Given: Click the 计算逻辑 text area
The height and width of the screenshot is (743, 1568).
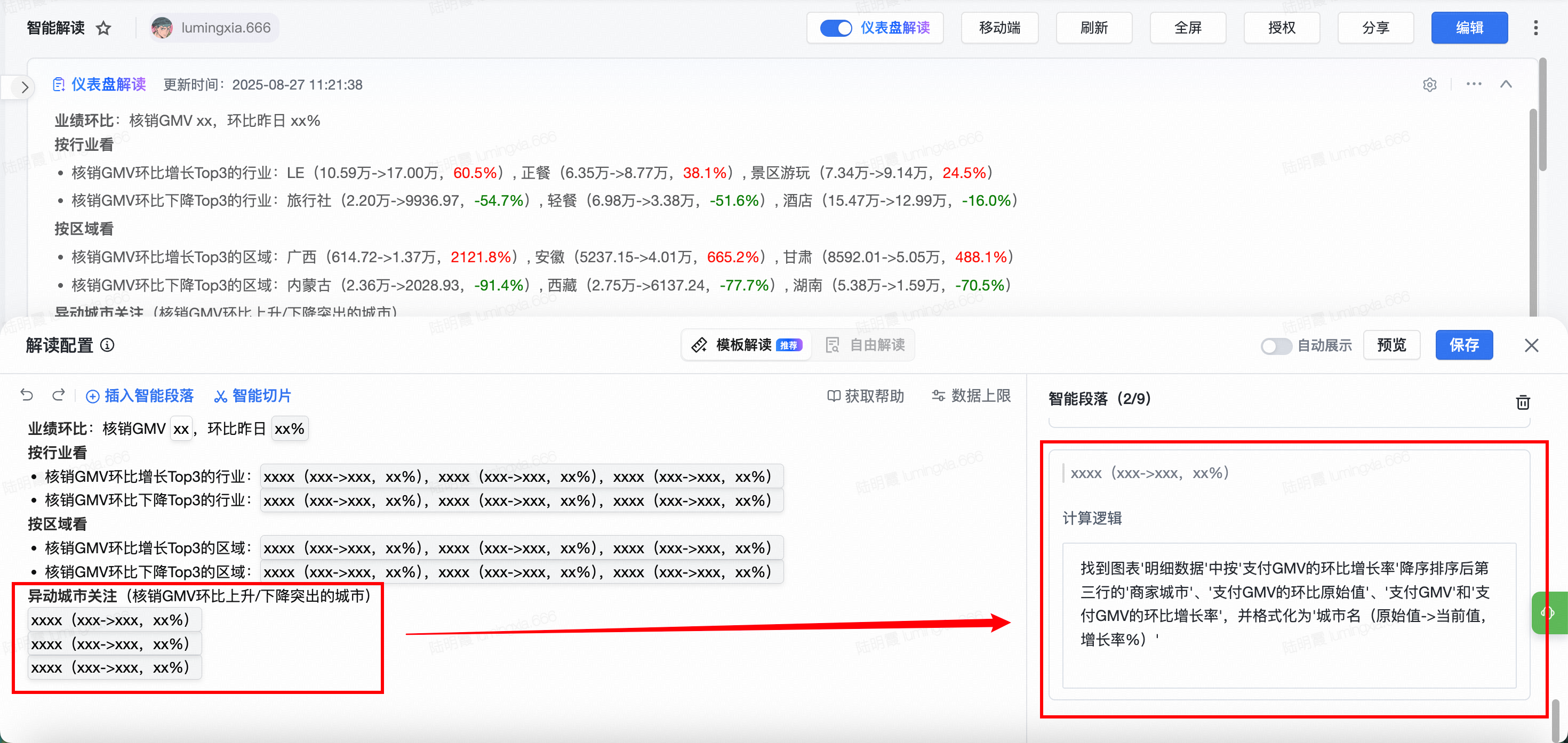Looking at the screenshot, I should coord(1289,615).
